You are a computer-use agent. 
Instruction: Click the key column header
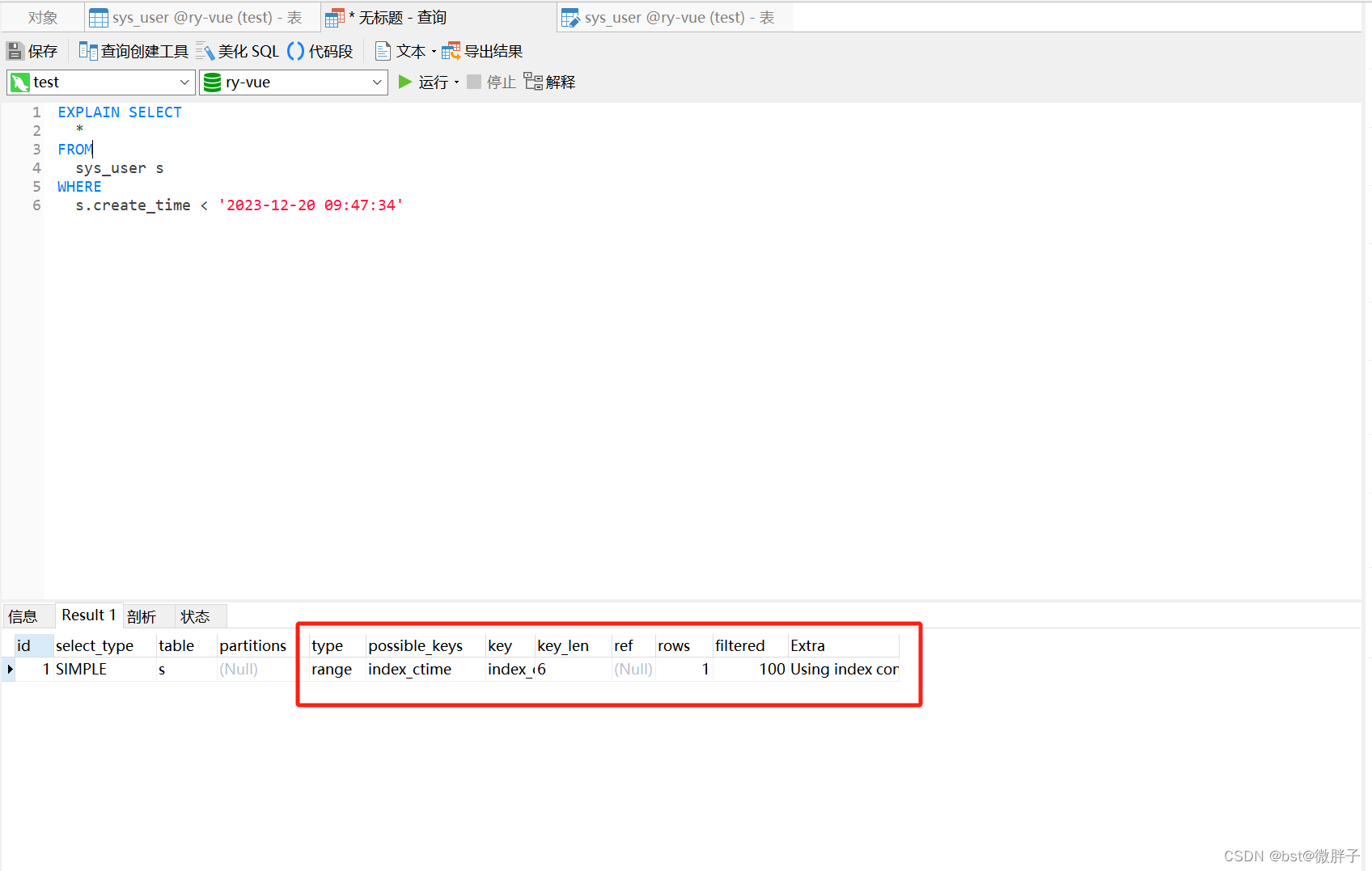click(x=510, y=645)
